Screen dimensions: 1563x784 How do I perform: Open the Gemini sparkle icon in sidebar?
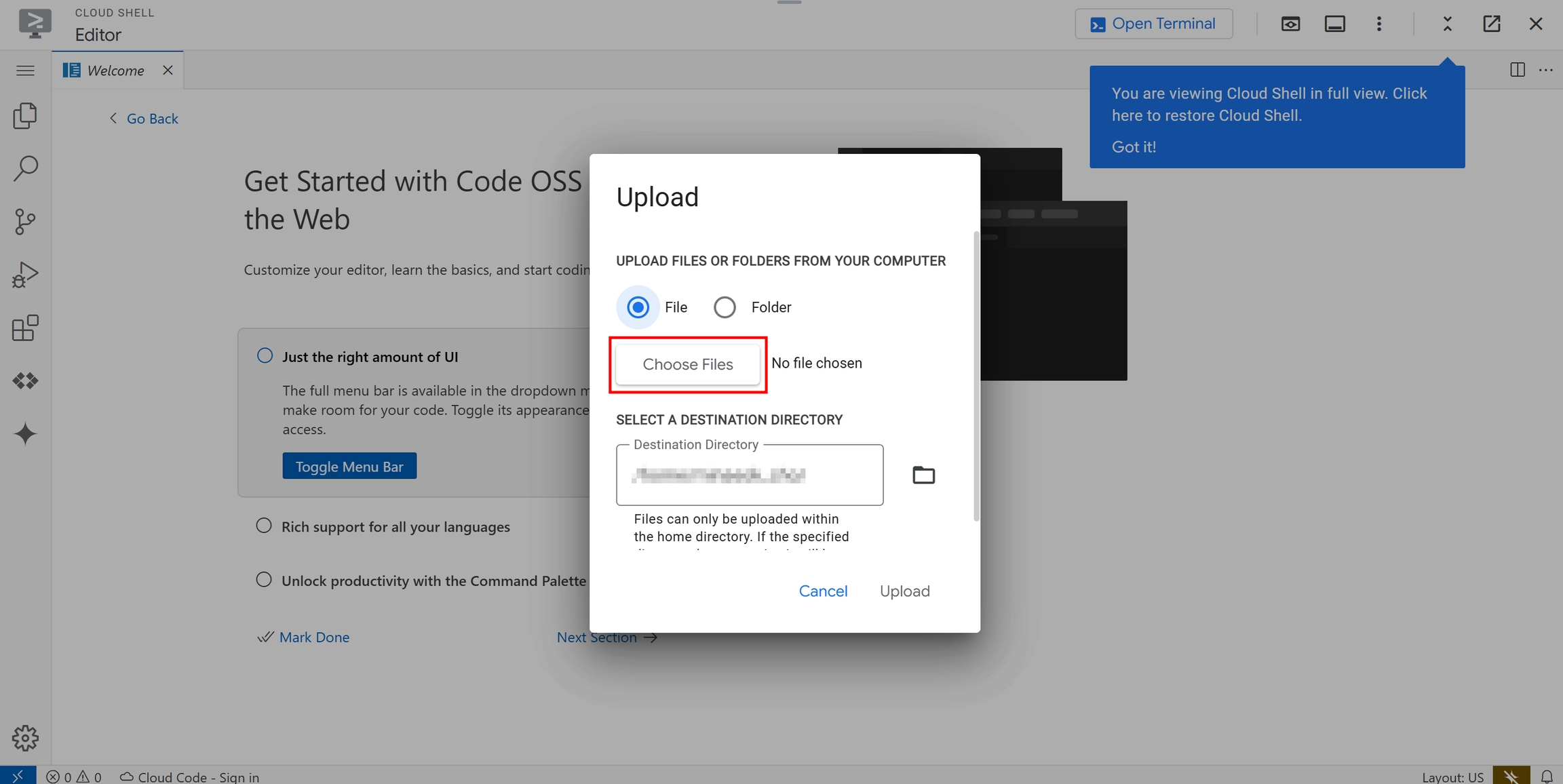point(25,434)
